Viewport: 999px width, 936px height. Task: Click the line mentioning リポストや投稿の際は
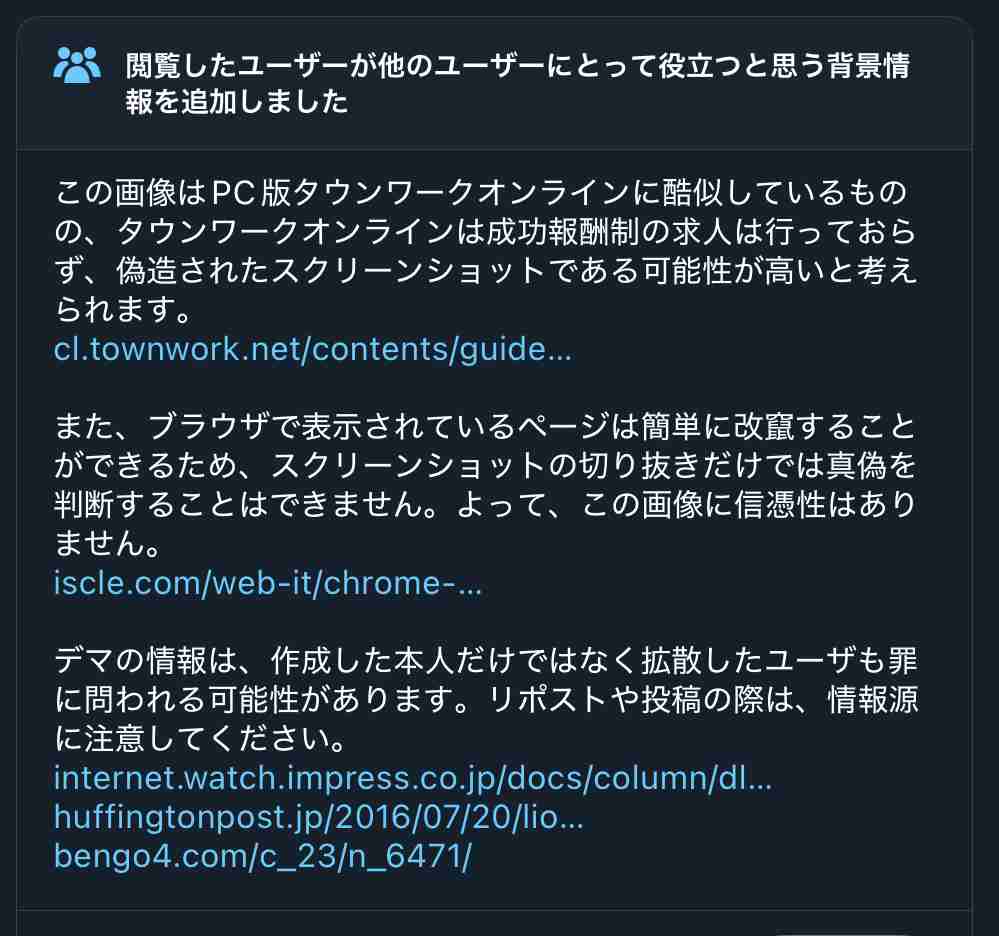[x=485, y=700]
